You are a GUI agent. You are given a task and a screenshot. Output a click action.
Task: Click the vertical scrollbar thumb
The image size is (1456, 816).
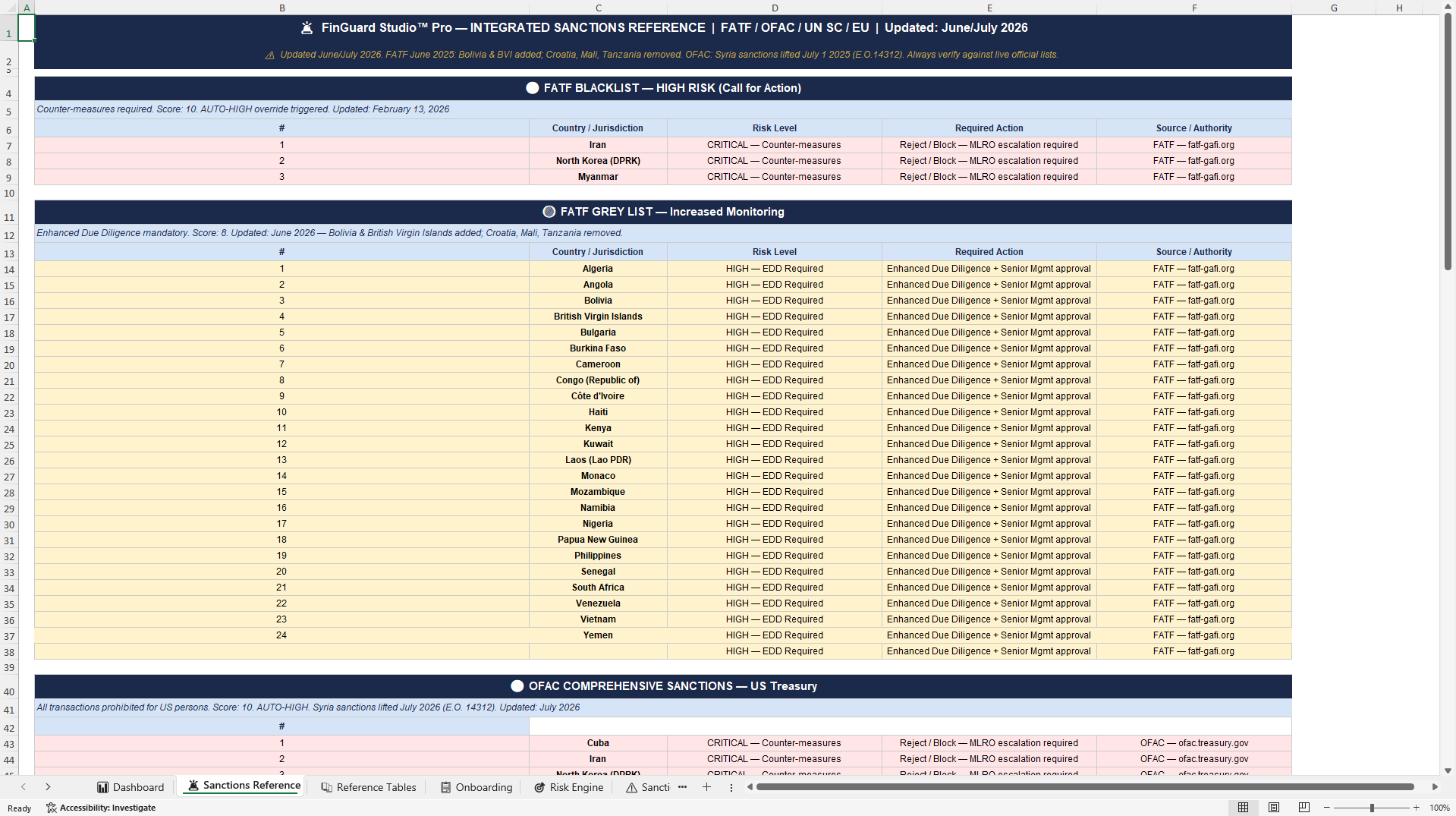click(x=1448, y=141)
